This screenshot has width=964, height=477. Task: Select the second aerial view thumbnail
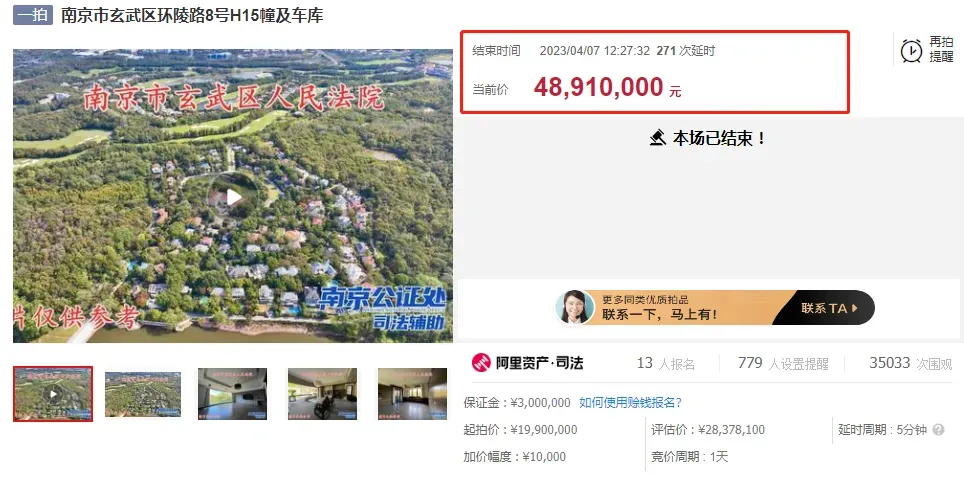(143, 394)
